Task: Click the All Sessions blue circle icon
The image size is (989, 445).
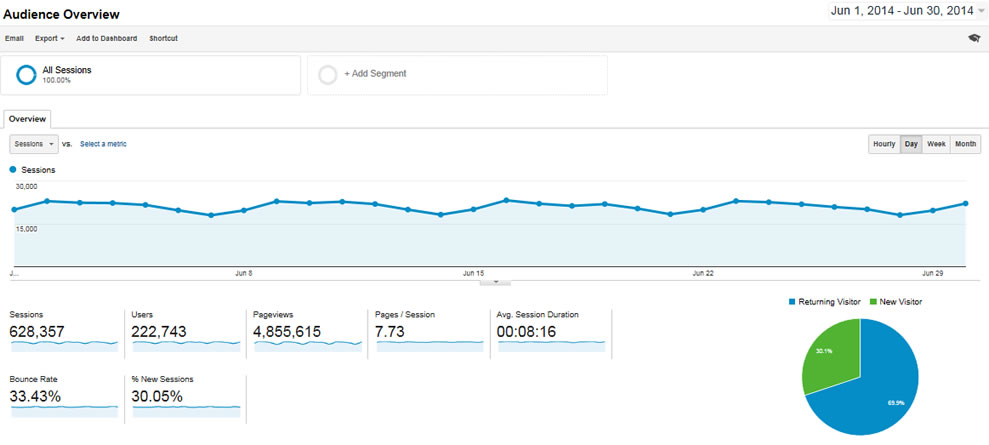Action: click(26, 74)
